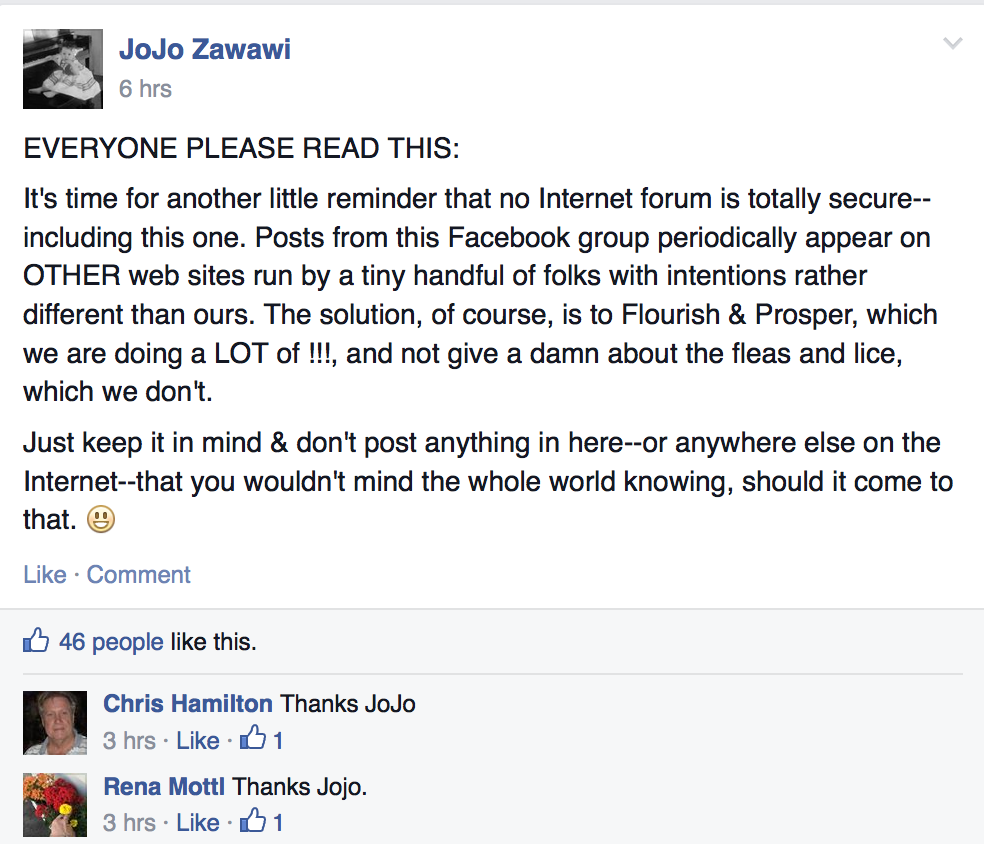Open Chris Hamilton's avatar photo
The width and height of the screenshot is (984, 844).
[x=55, y=723]
